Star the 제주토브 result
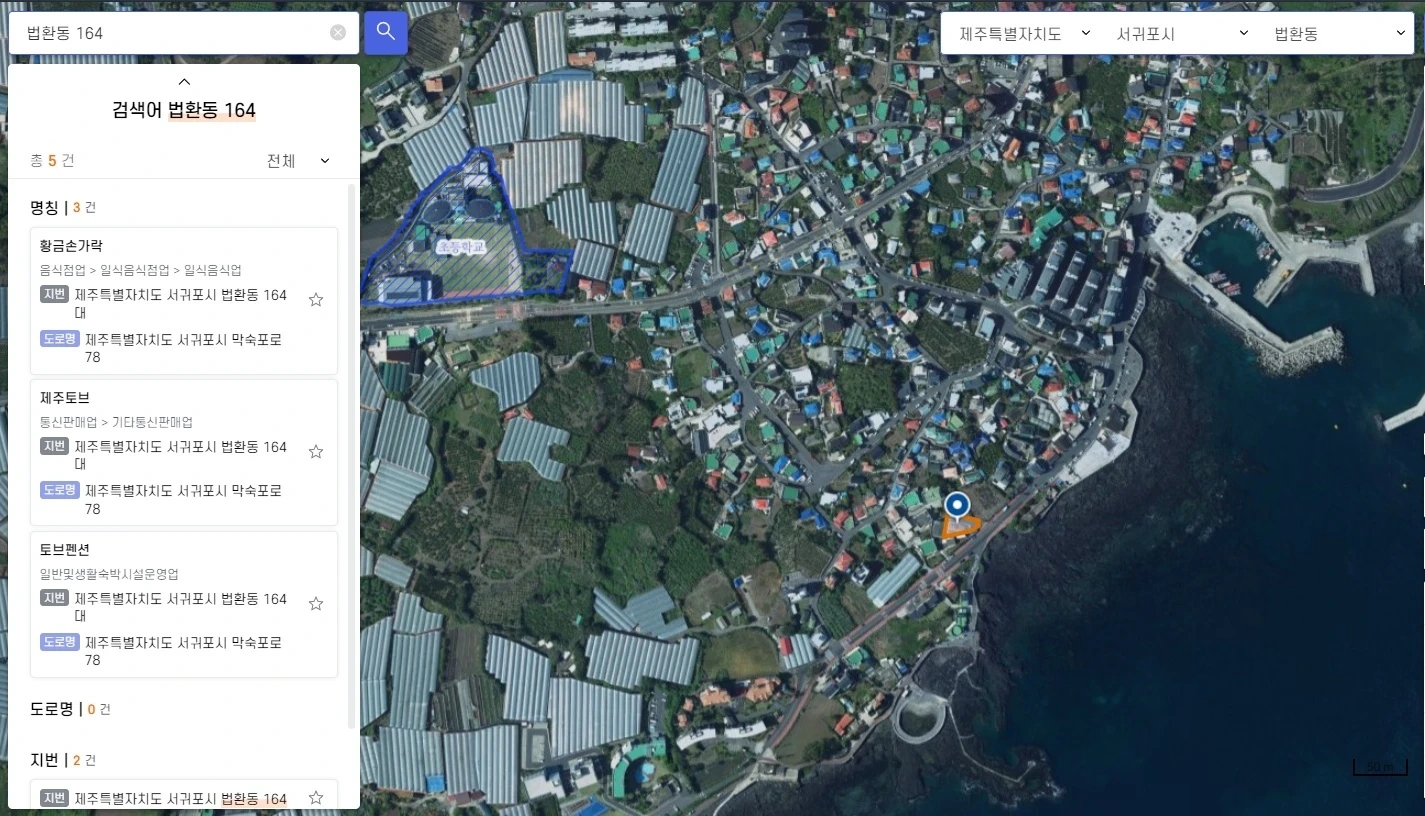 tap(316, 452)
